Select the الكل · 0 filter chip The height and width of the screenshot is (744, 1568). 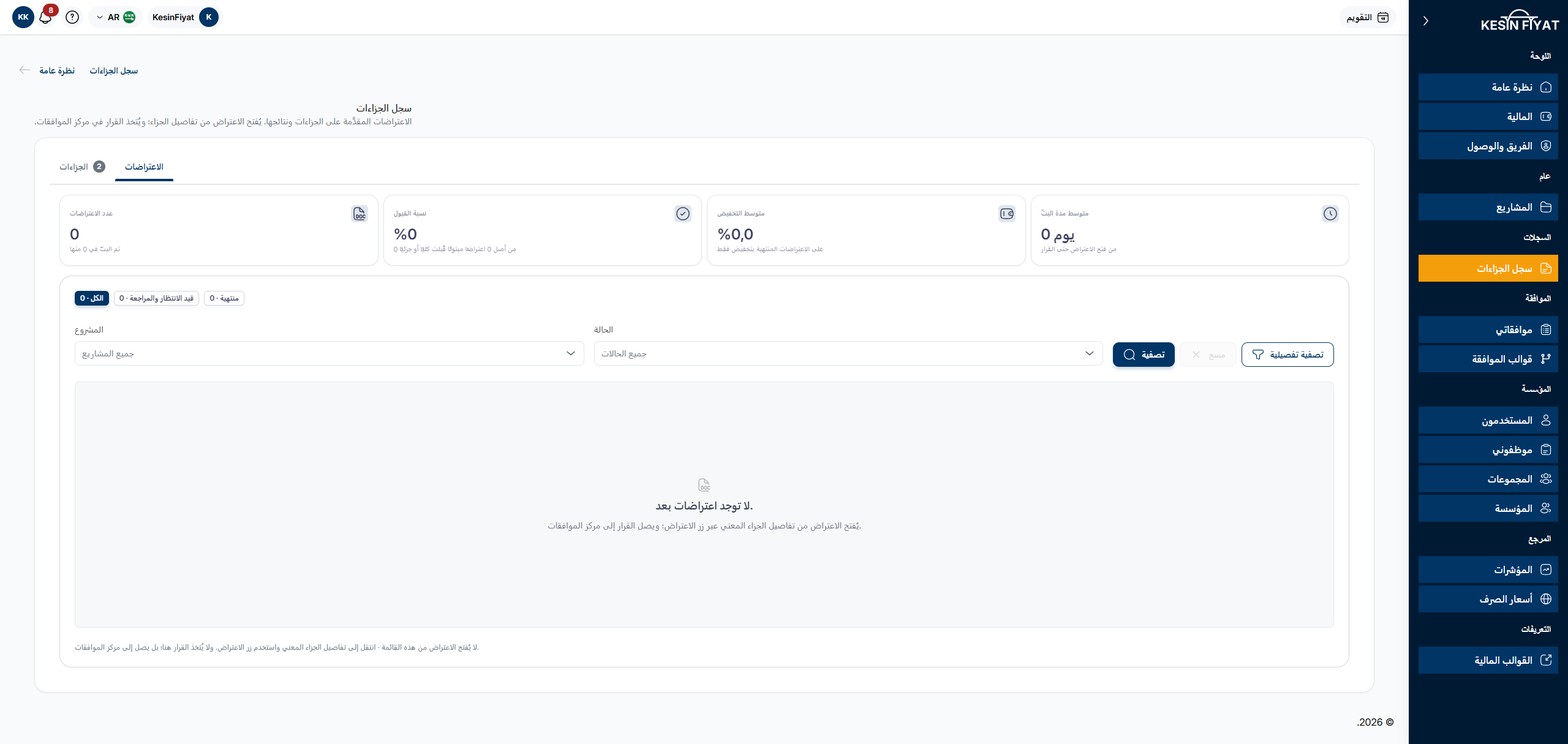click(91, 298)
